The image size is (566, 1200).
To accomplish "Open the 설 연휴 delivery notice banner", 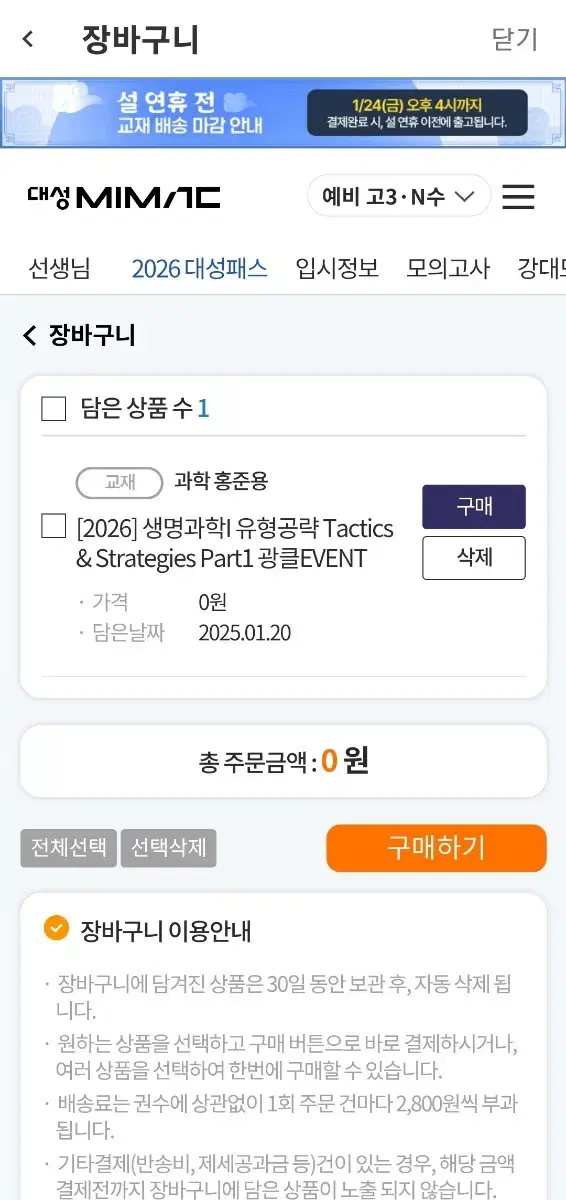I will (x=283, y=113).
